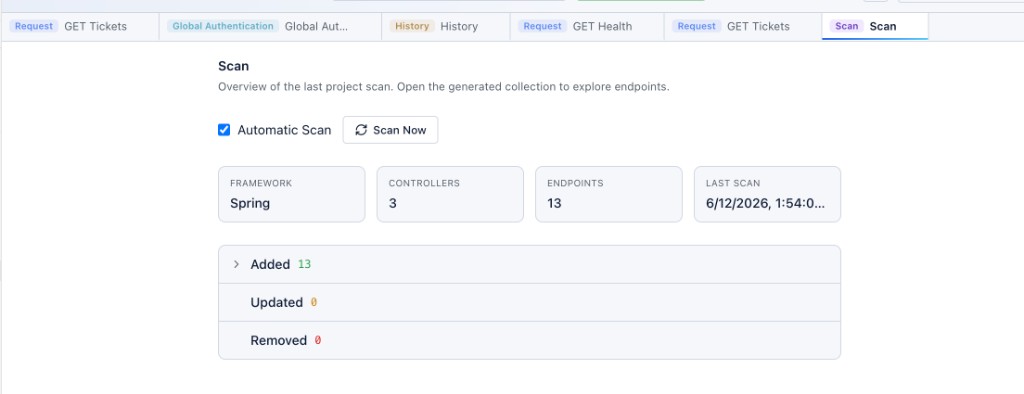Click the refresh icon in Scan Now
Screen dimensions: 1024x394
pos(361,130)
